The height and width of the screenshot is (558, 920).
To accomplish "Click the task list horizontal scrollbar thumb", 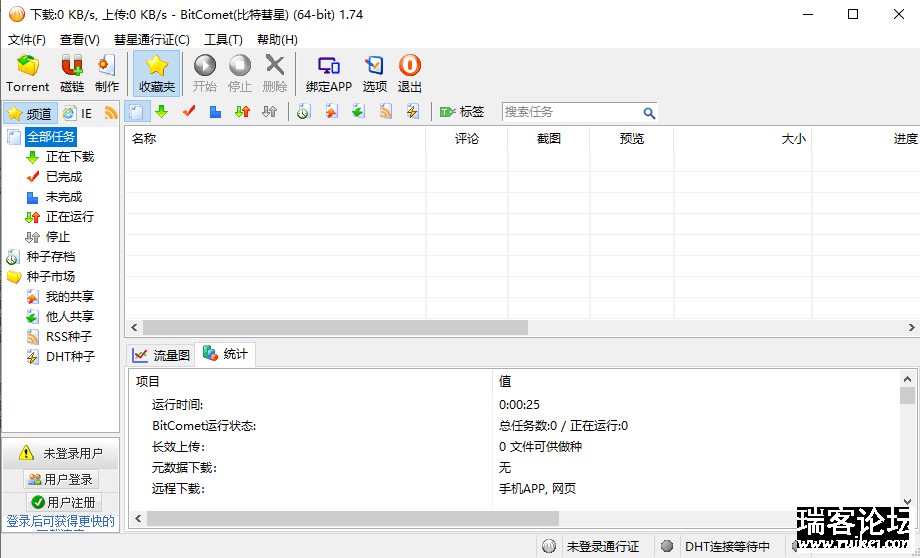I will 335,327.
